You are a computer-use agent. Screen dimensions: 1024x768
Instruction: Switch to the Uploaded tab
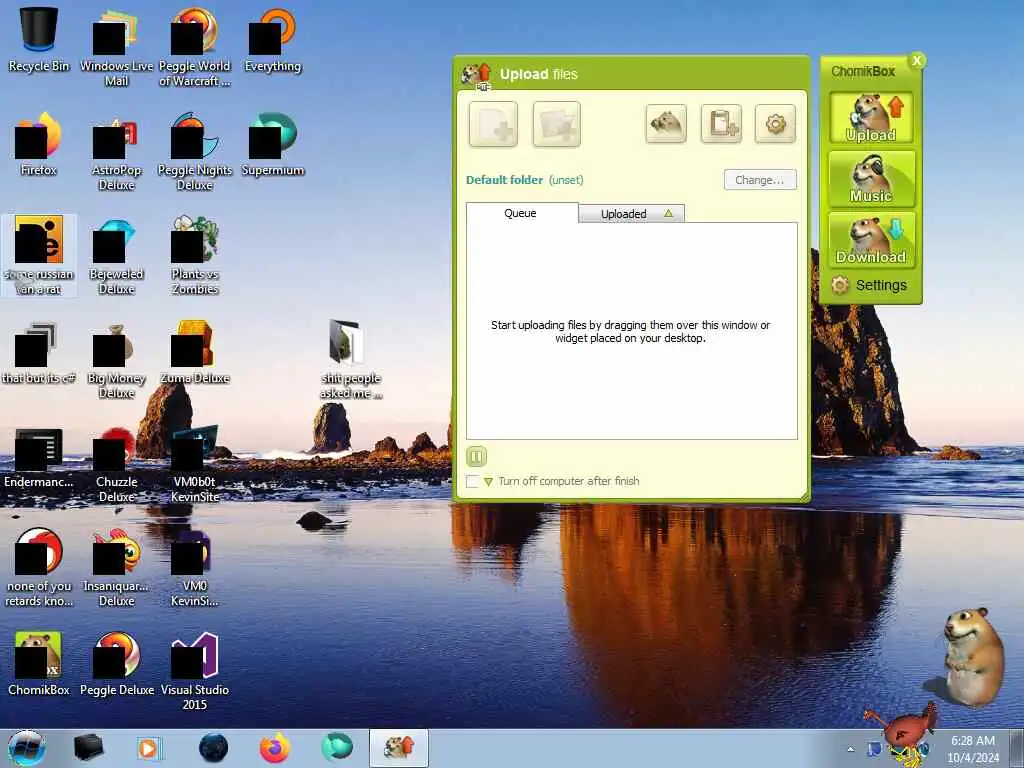[632, 214]
